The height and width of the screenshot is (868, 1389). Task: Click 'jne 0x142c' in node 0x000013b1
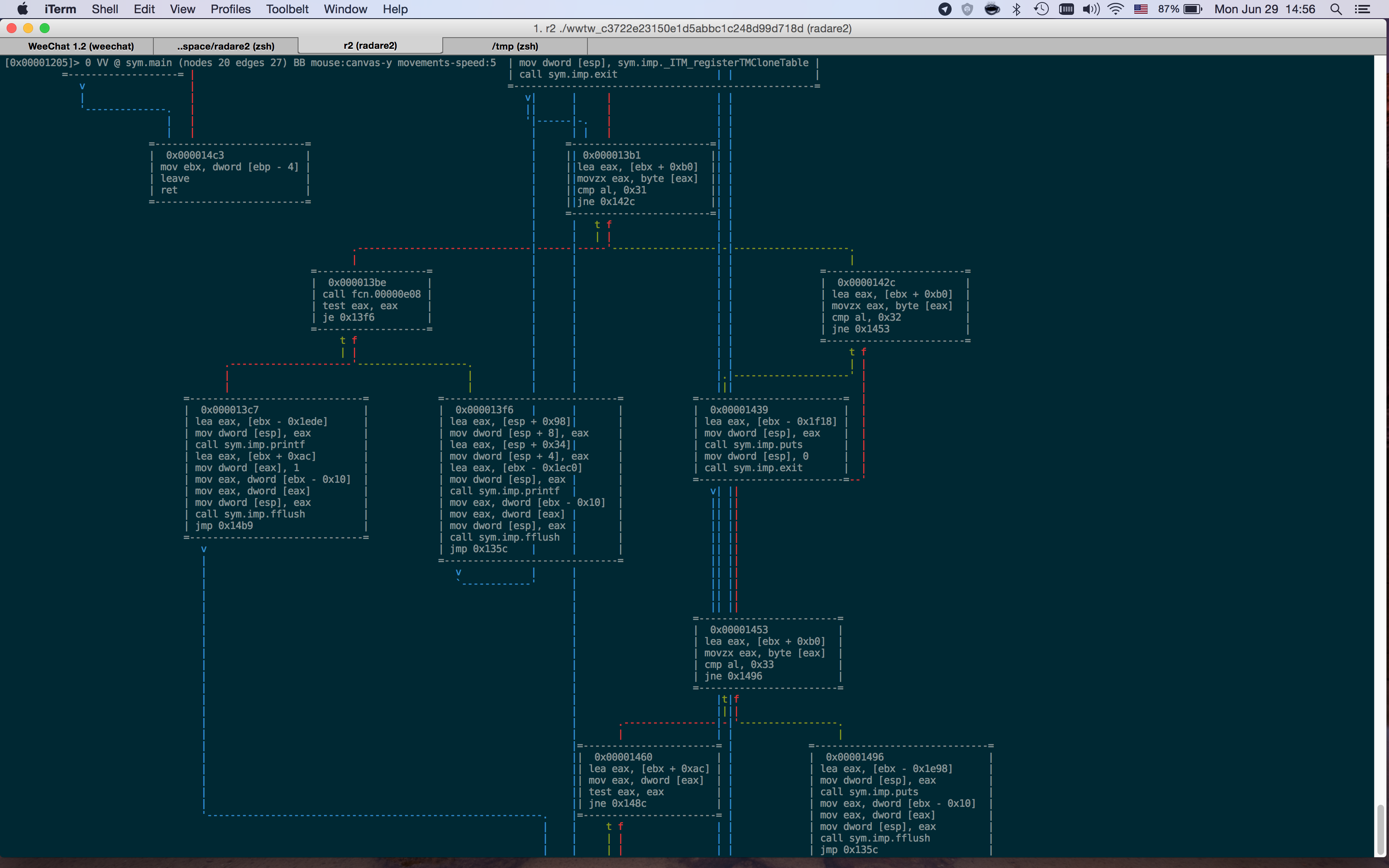pos(606,202)
